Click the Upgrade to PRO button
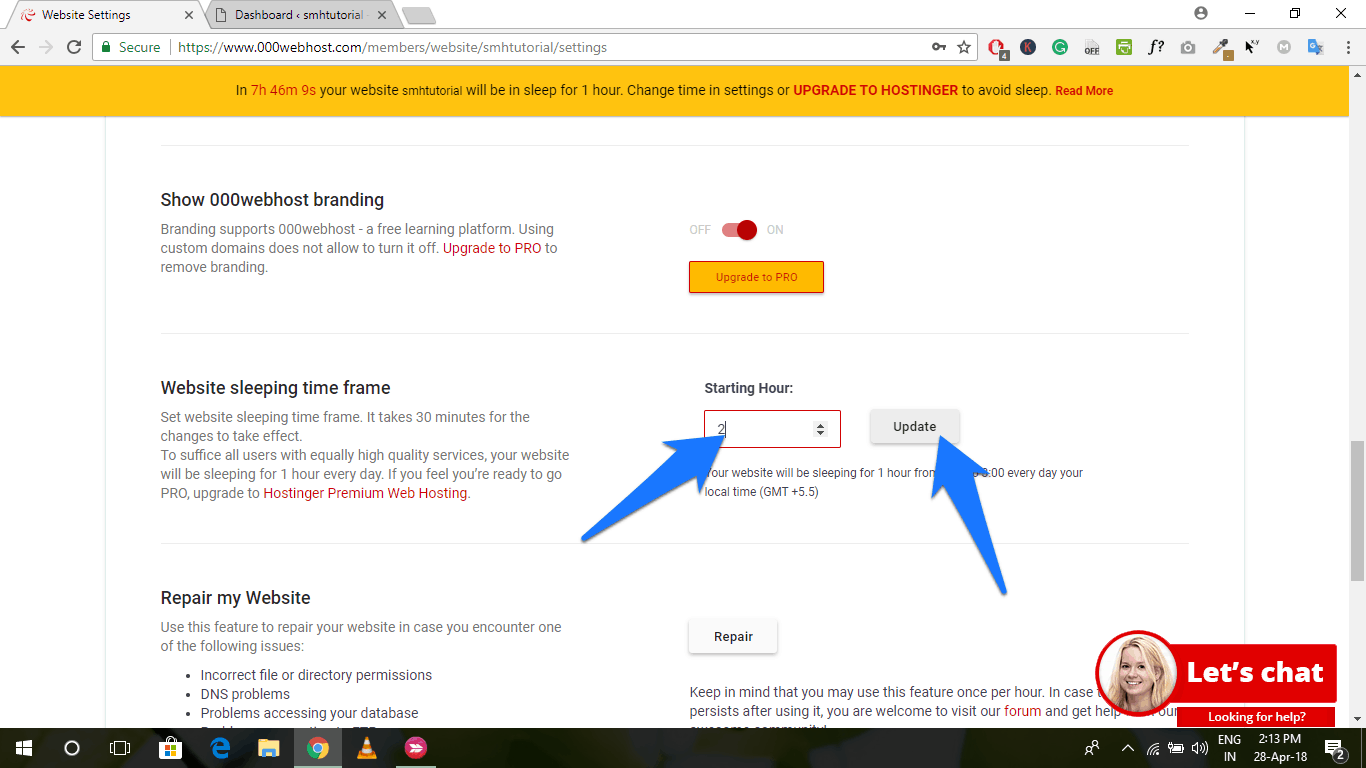This screenshot has height=768, width=1366. coord(756,277)
